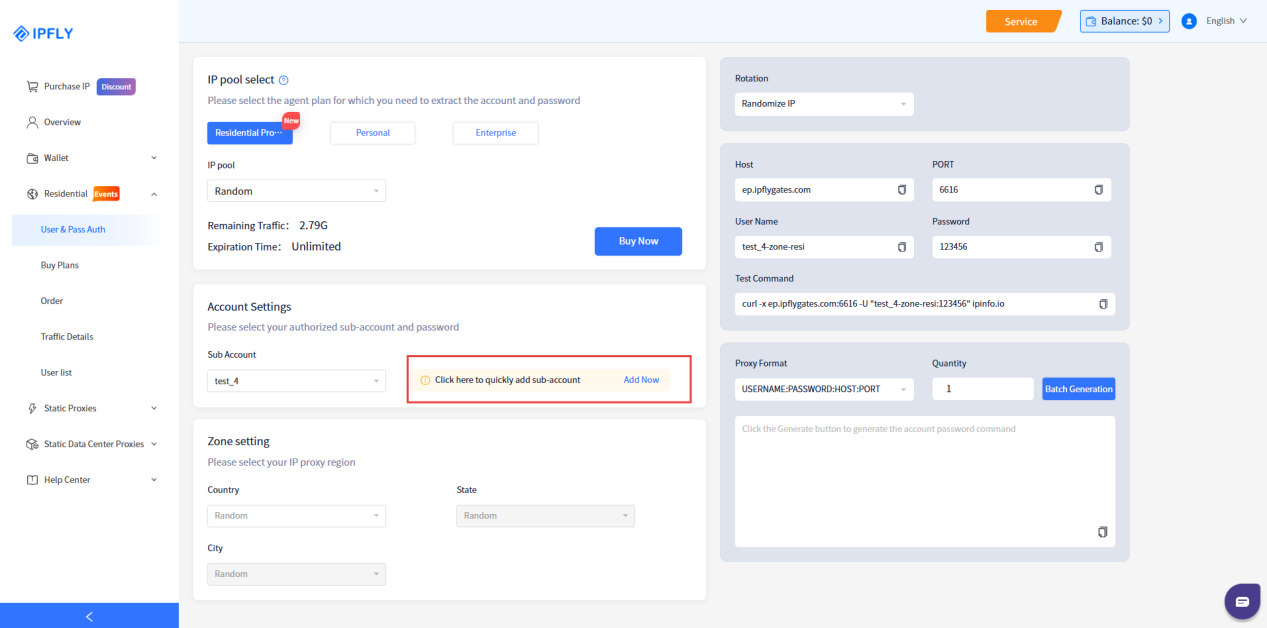Select the Enterprise plan option
Screen dimensions: 1267x628
(496, 133)
